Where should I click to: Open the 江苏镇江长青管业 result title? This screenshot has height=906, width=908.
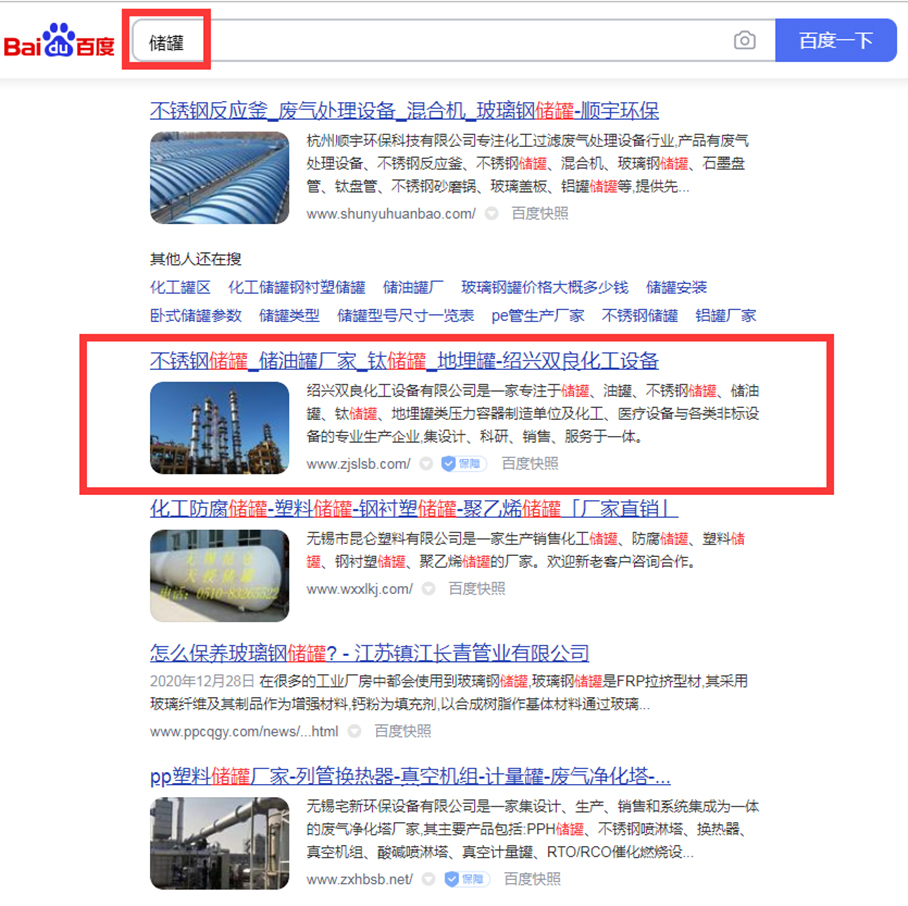coord(369,653)
